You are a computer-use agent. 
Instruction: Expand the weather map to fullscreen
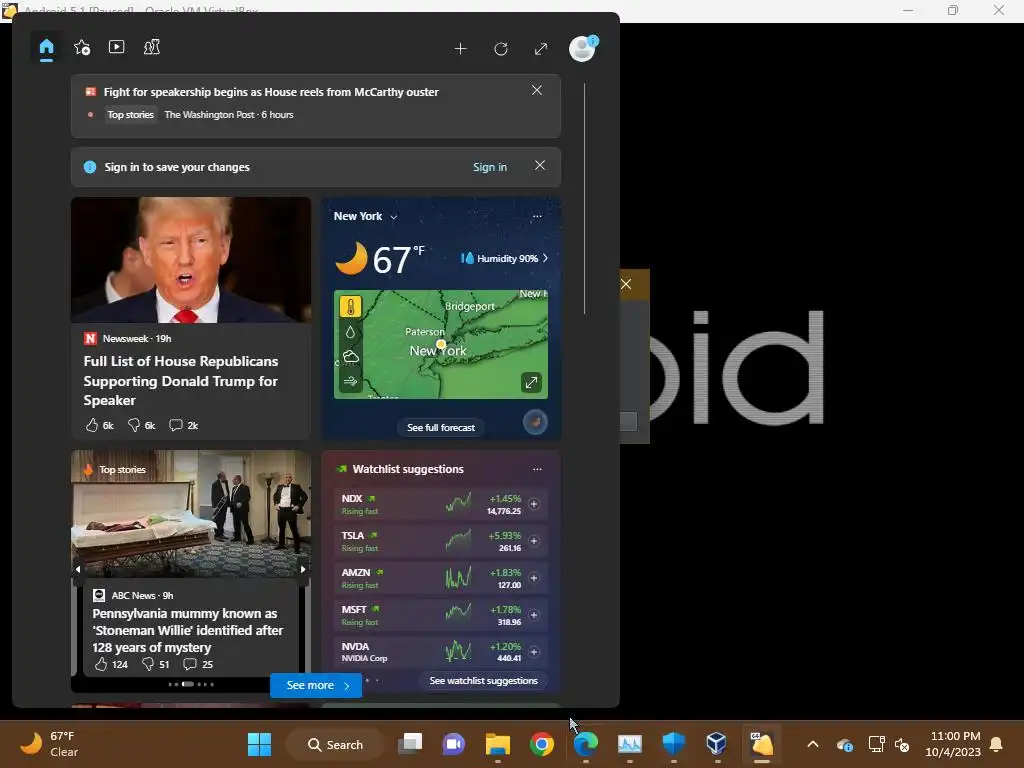(x=532, y=383)
